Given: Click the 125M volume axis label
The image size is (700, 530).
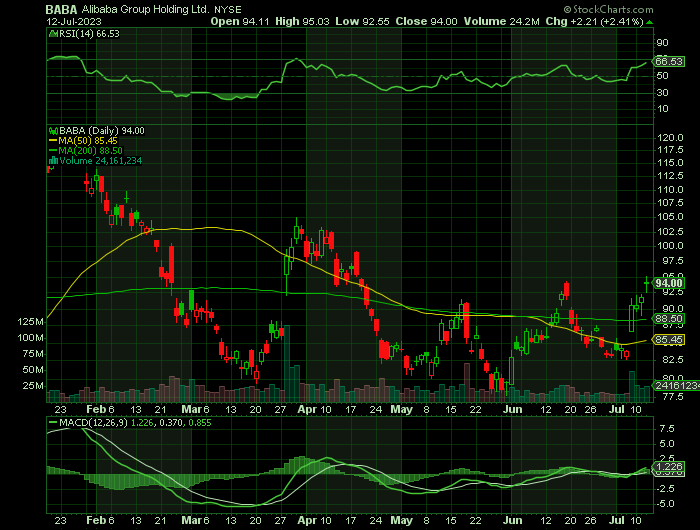Looking at the screenshot, I should click(x=31, y=321).
